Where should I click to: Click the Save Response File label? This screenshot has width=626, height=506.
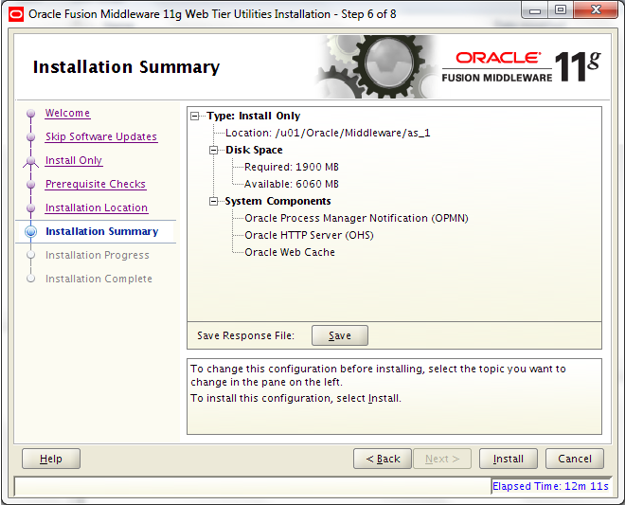(x=246, y=336)
